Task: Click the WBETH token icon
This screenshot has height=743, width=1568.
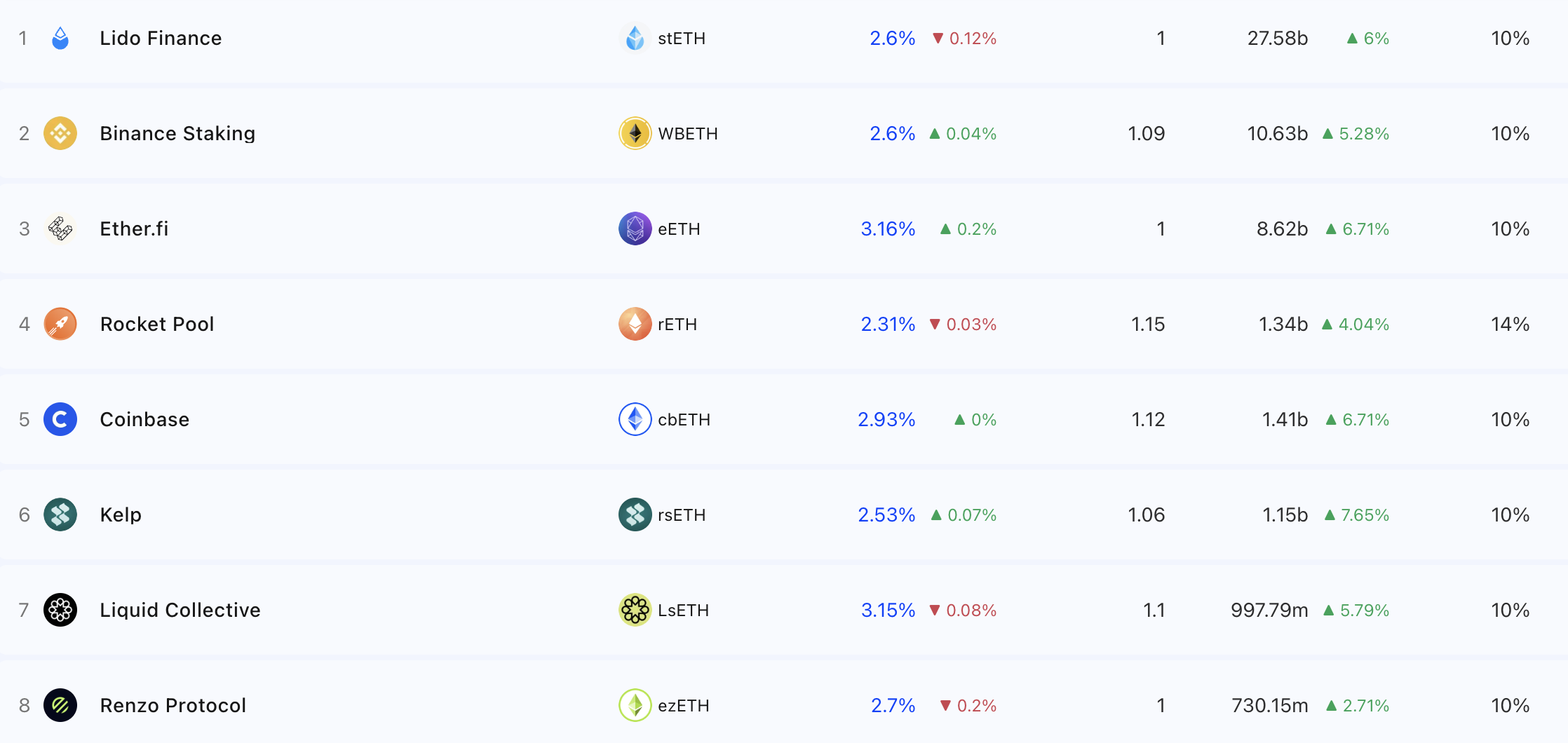Action: coord(635,133)
